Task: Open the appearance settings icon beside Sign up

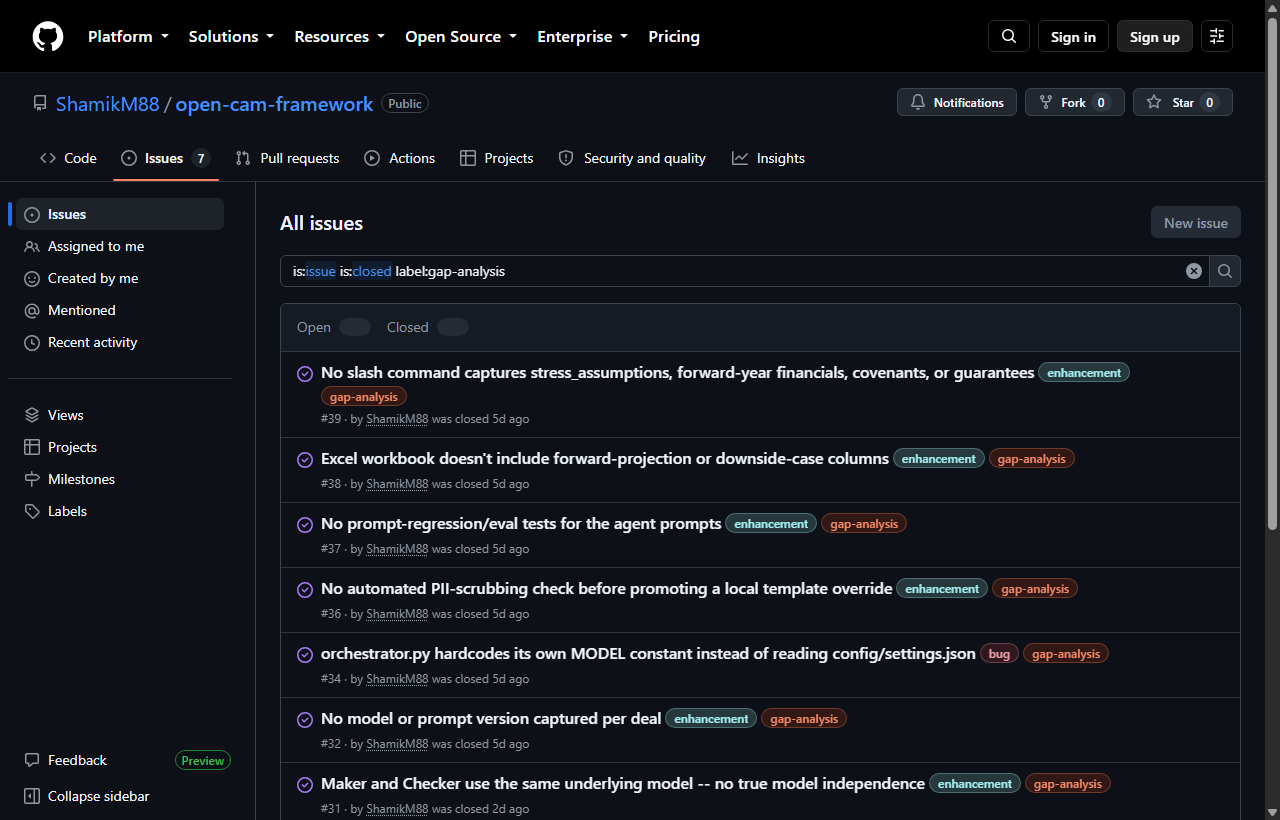Action: [1217, 37]
